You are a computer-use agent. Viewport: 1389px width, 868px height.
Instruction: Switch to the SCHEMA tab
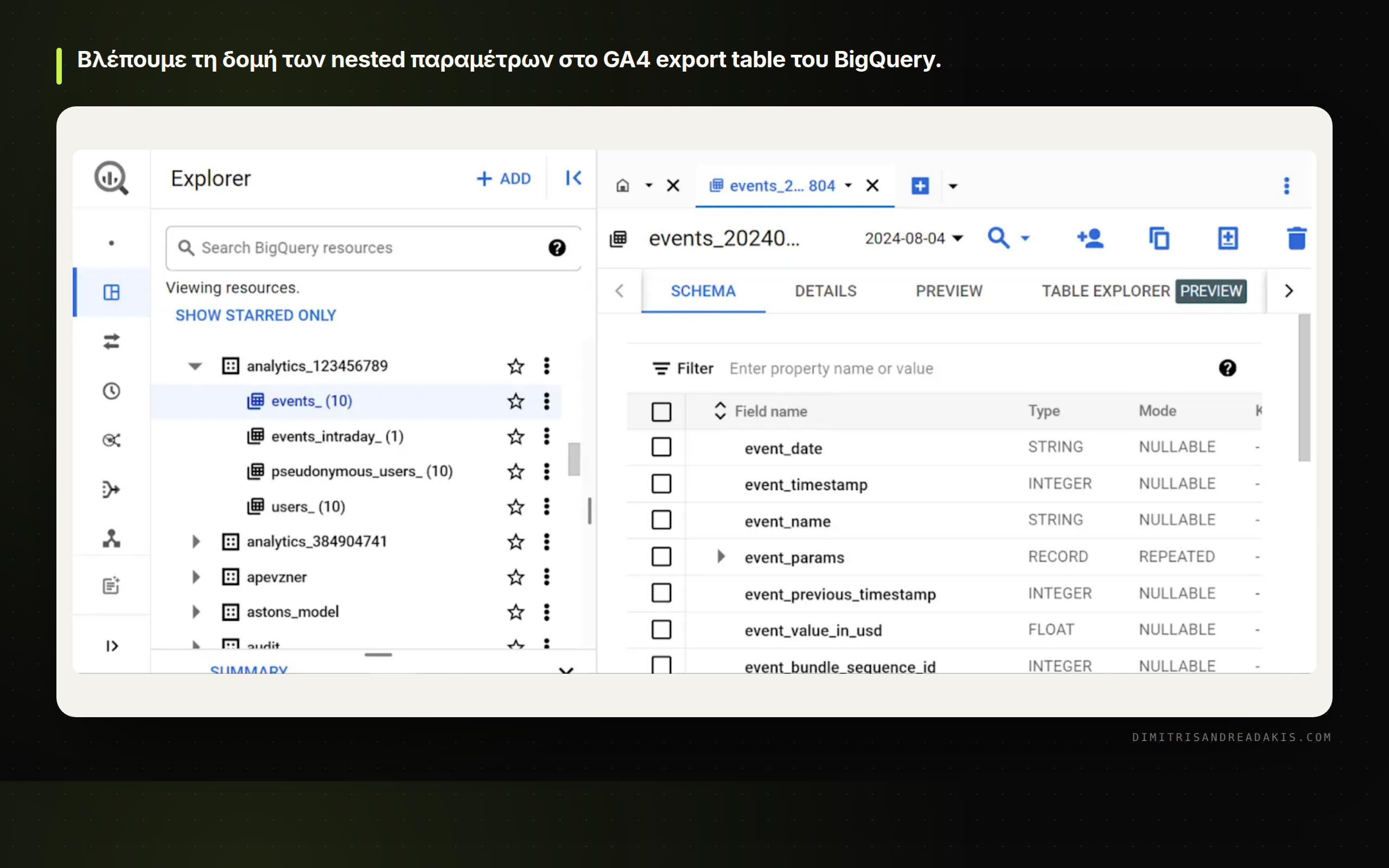click(703, 291)
